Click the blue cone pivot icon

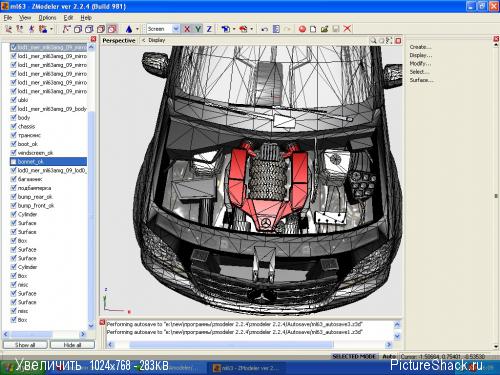[129, 29]
